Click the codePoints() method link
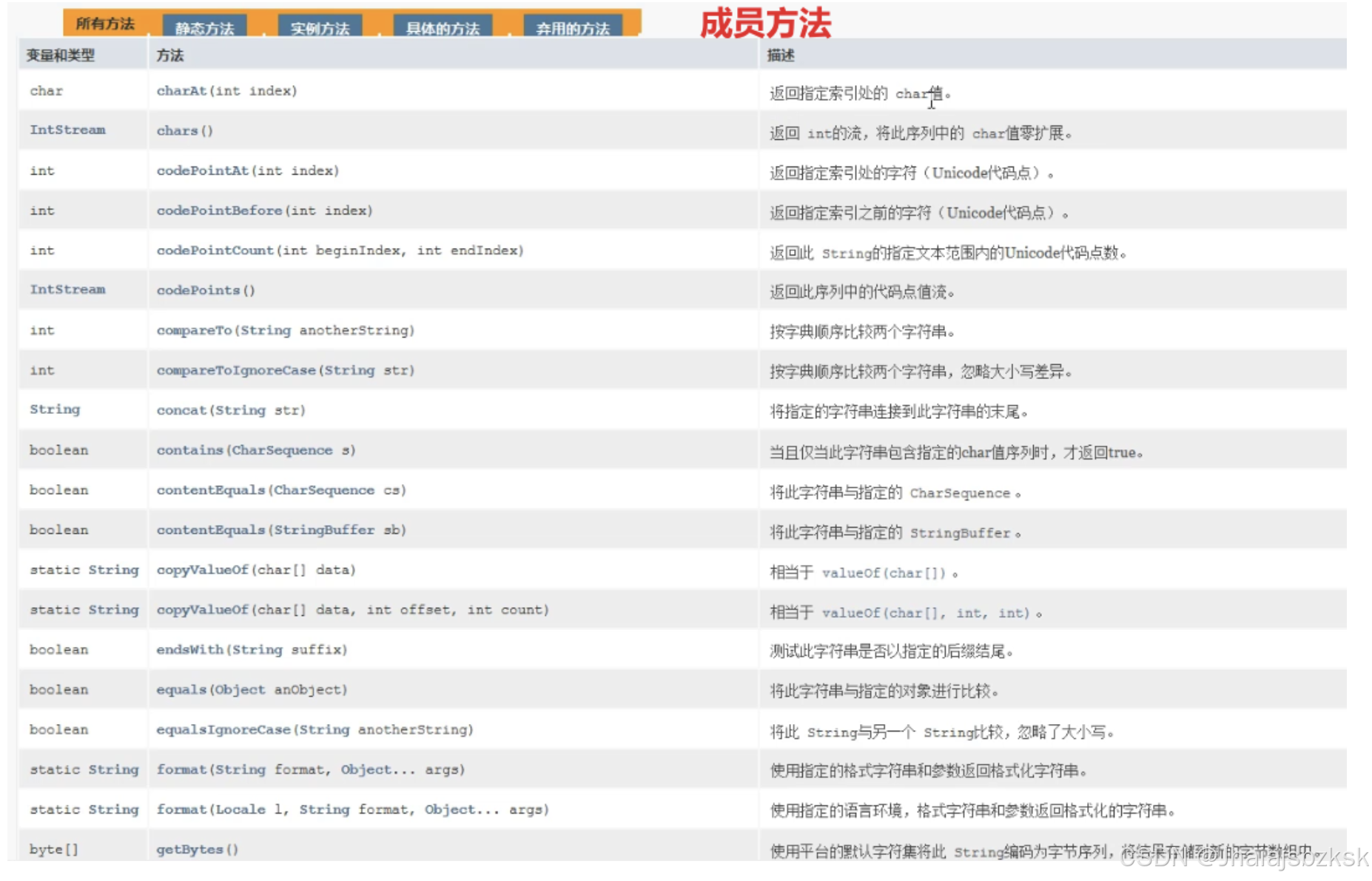 [x=206, y=291]
